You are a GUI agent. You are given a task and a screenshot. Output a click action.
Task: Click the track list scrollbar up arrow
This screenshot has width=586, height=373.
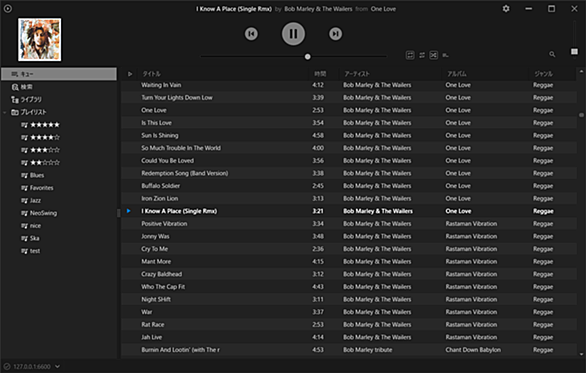pos(581,71)
